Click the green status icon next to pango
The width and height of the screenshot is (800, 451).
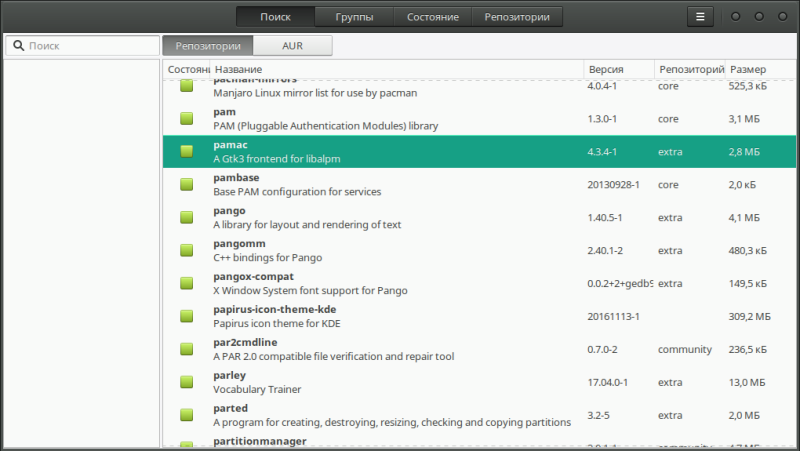[x=186, y=218]
